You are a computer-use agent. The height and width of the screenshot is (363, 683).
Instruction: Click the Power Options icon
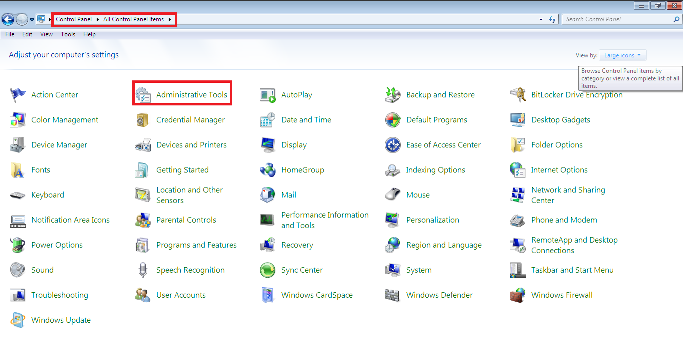[x=17, y=245]
